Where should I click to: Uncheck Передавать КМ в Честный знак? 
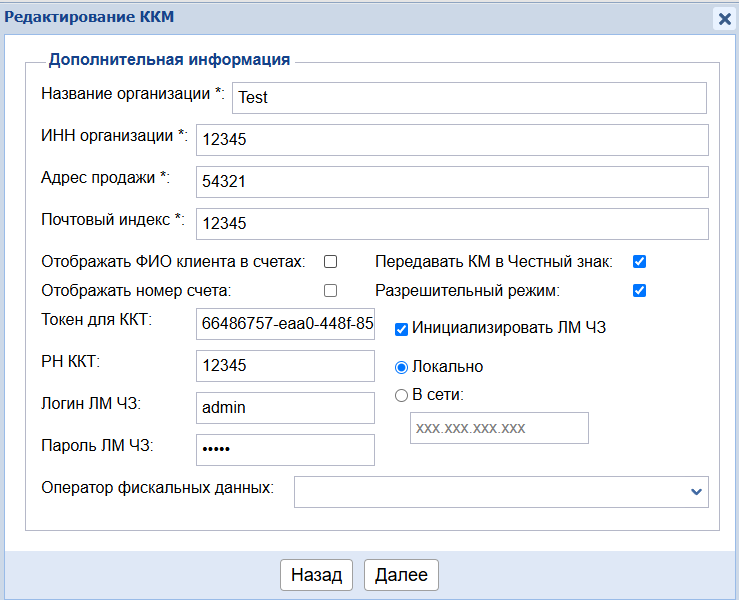(640, 262)
